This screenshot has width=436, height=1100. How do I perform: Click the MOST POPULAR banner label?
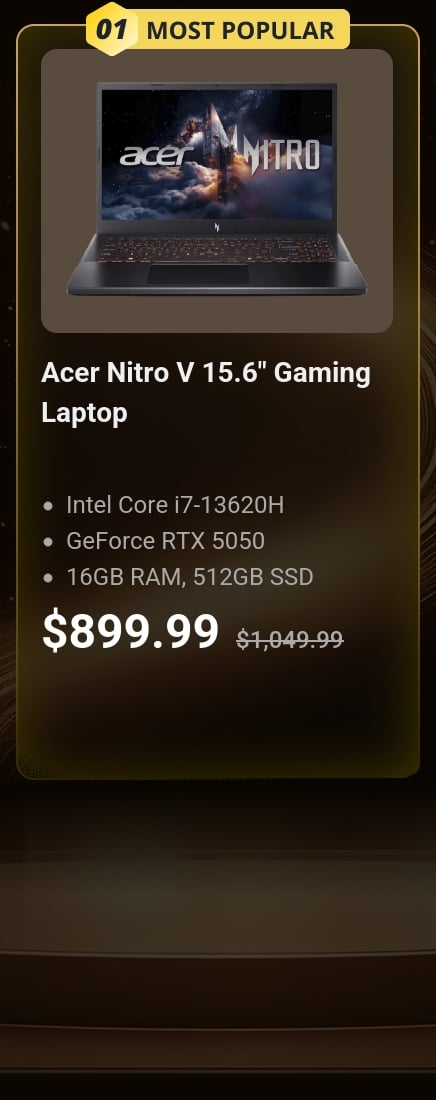240,30
